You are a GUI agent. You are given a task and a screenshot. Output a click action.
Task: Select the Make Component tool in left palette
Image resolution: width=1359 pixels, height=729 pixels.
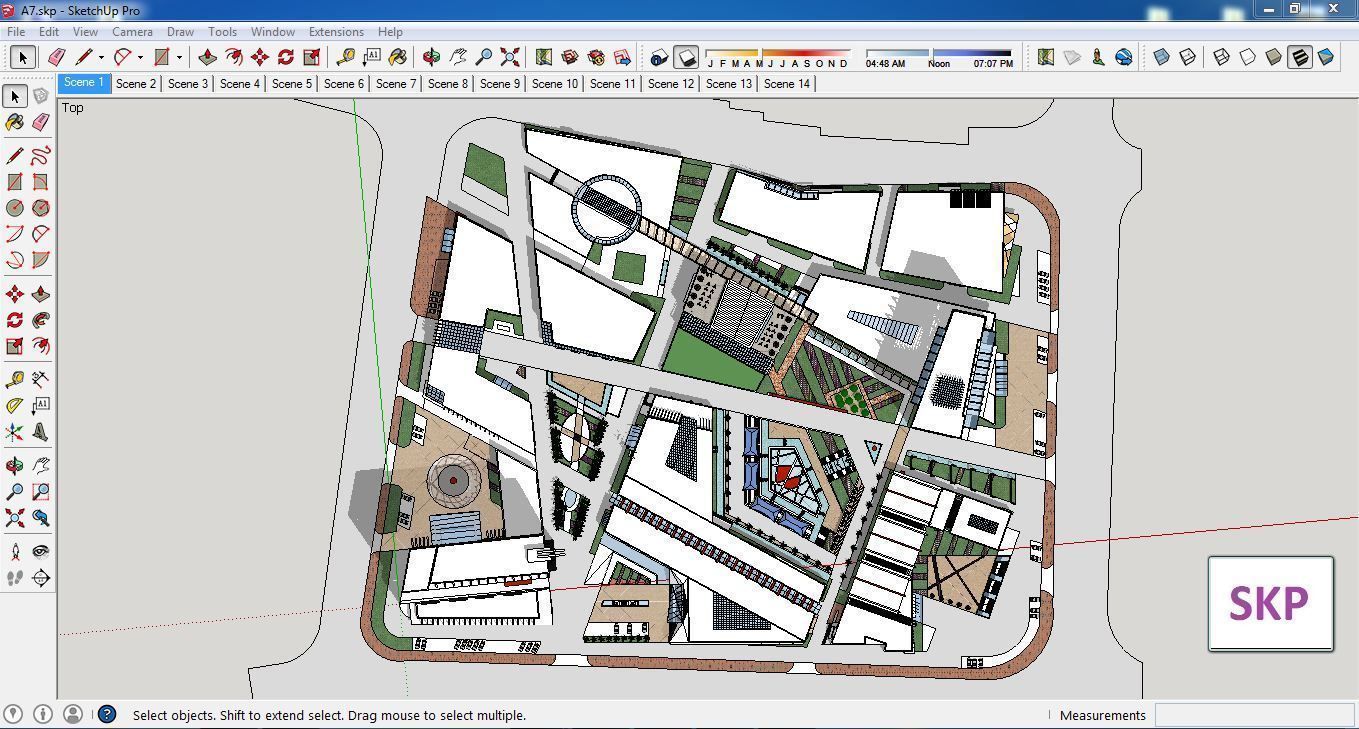(40, 96)
